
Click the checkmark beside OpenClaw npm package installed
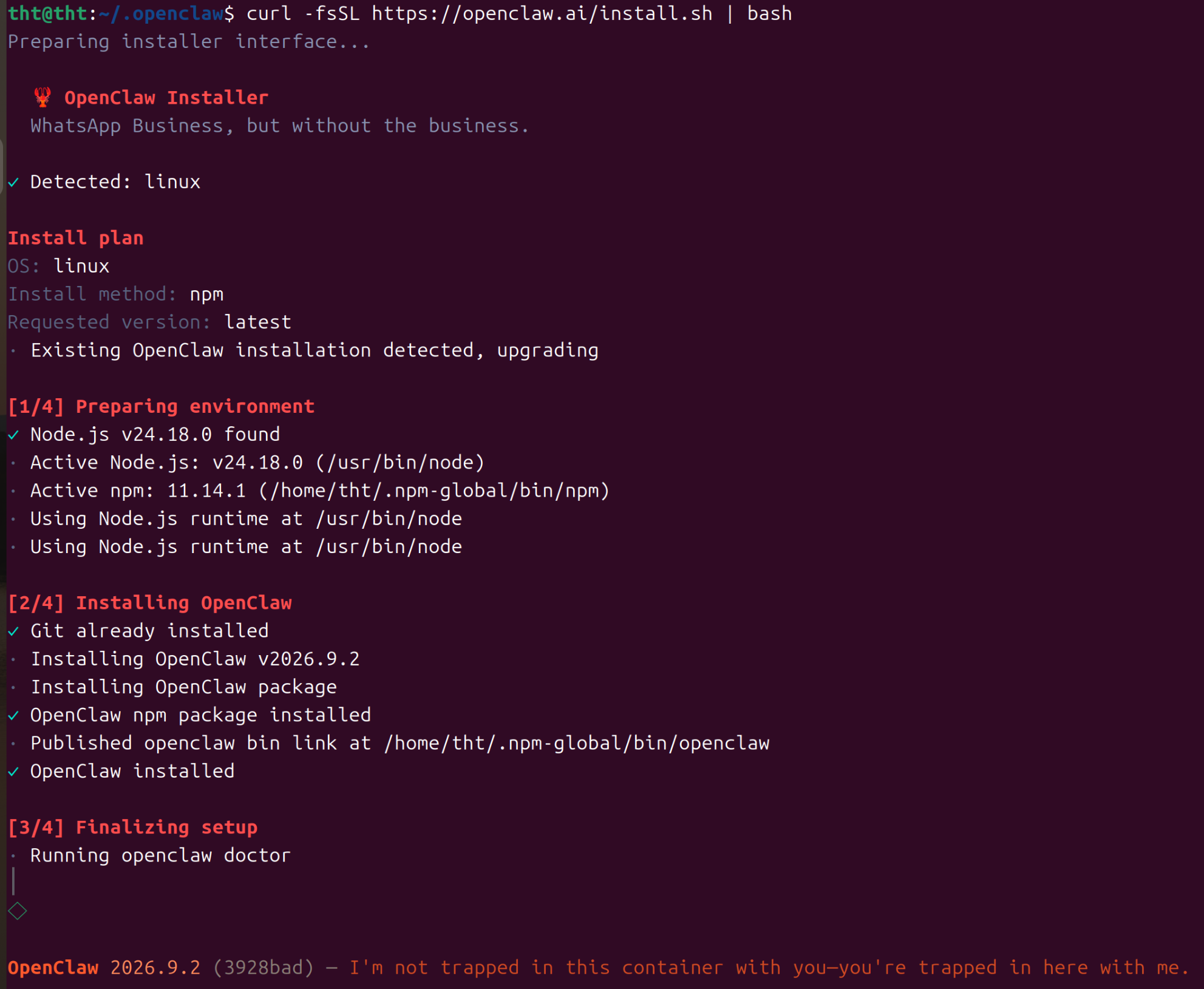[x=13, y=716]
